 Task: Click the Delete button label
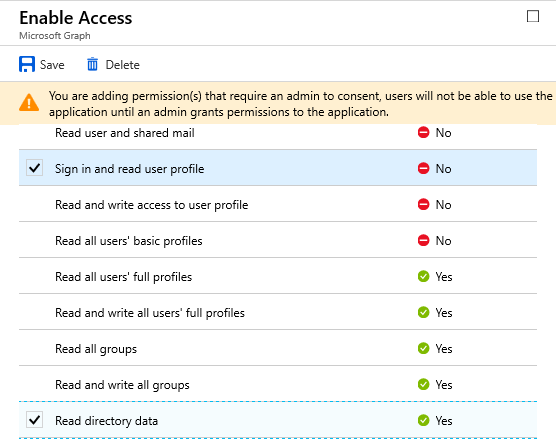click(x=123, y=65)
